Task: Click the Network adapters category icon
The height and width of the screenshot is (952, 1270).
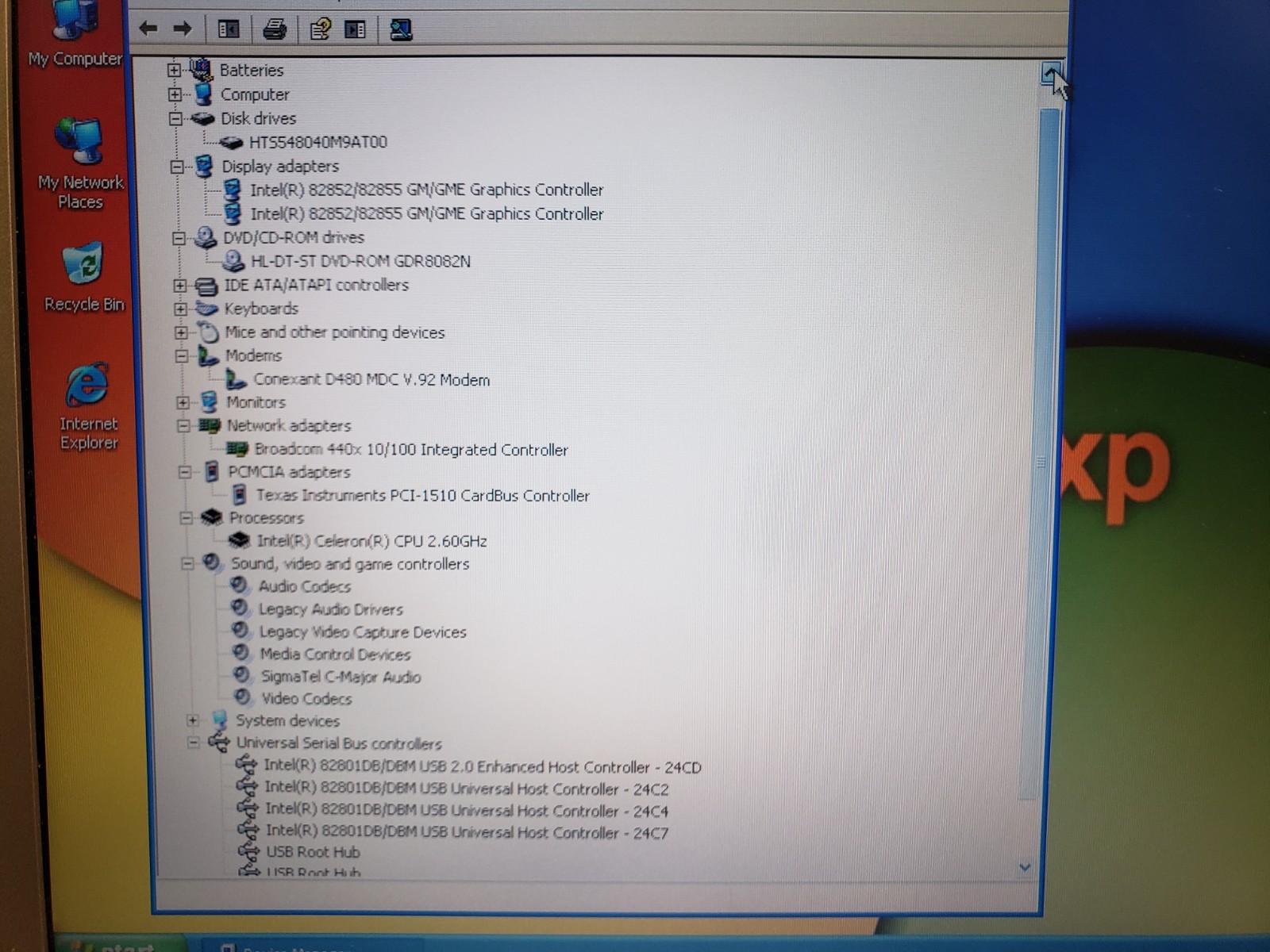Action: (210, 426)
